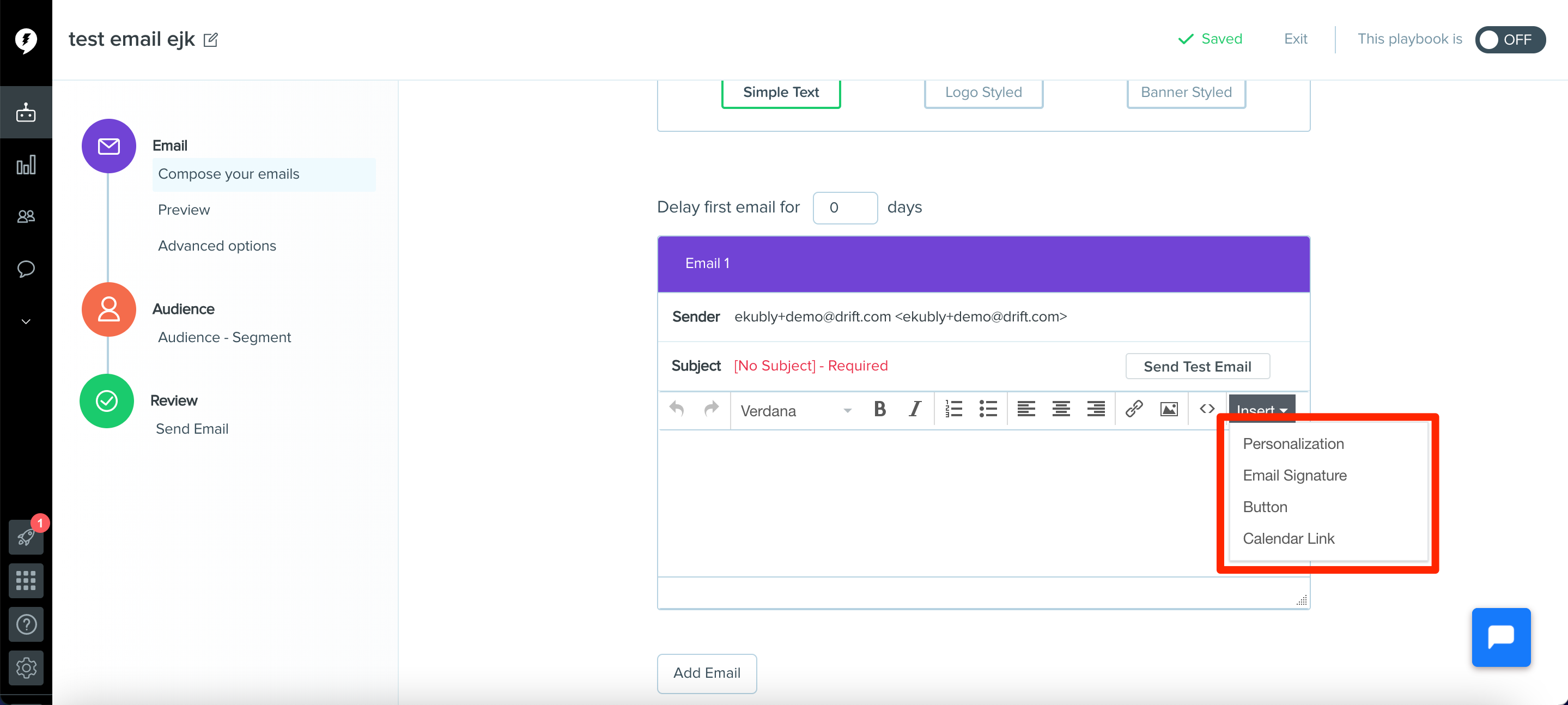Viewport: 1568px width, 705px height.
Task: Toggle bold formatting
Action: (x=879, y=409)
